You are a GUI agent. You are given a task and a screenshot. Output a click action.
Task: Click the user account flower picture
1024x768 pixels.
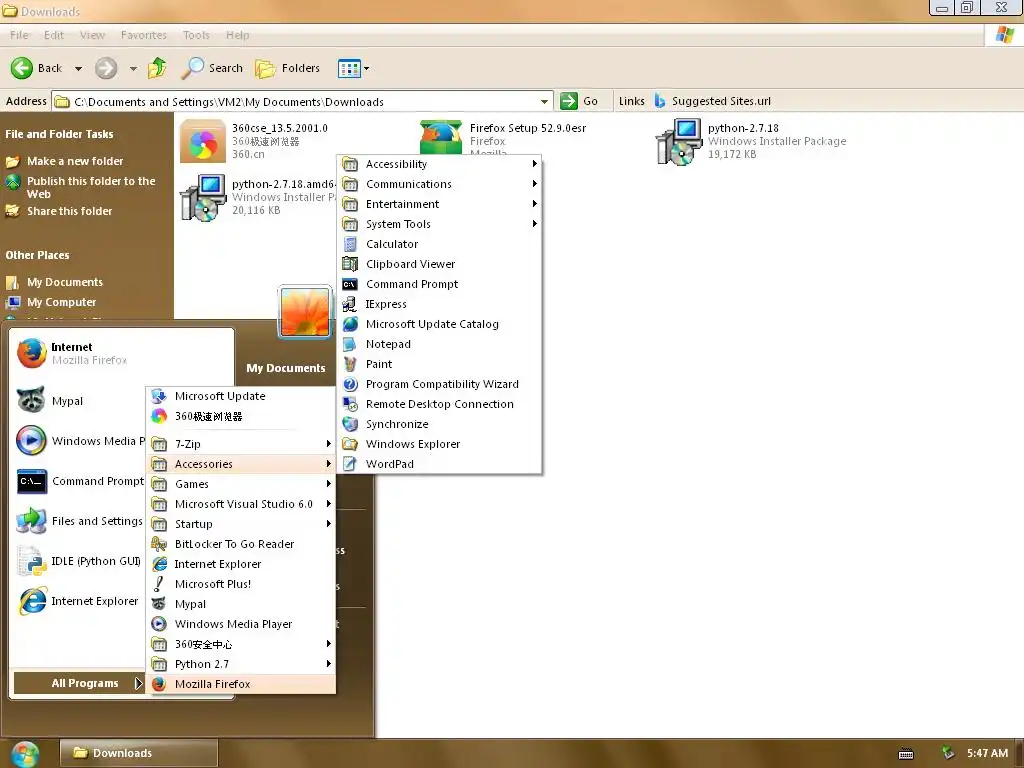(305, 312)
